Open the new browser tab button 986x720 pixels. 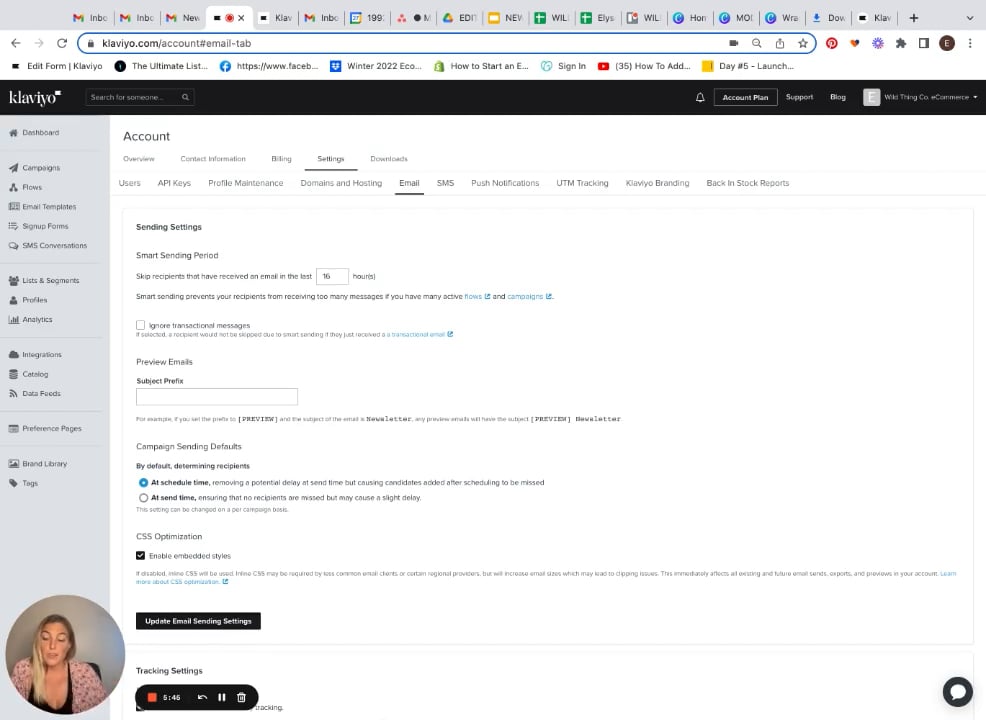914,18
